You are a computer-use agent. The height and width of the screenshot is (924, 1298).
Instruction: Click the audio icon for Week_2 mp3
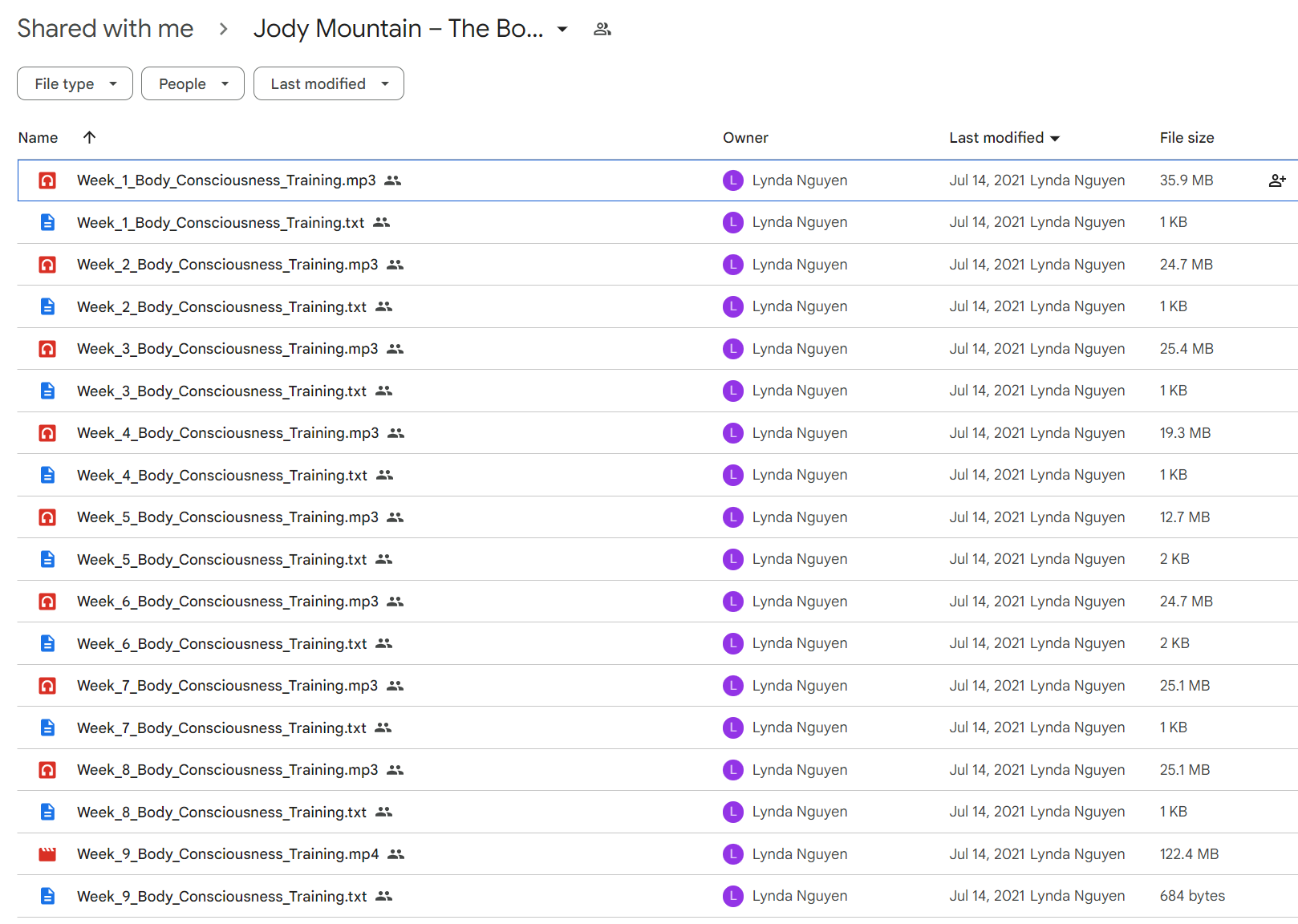pyautogui.click(x=47, y=265)
